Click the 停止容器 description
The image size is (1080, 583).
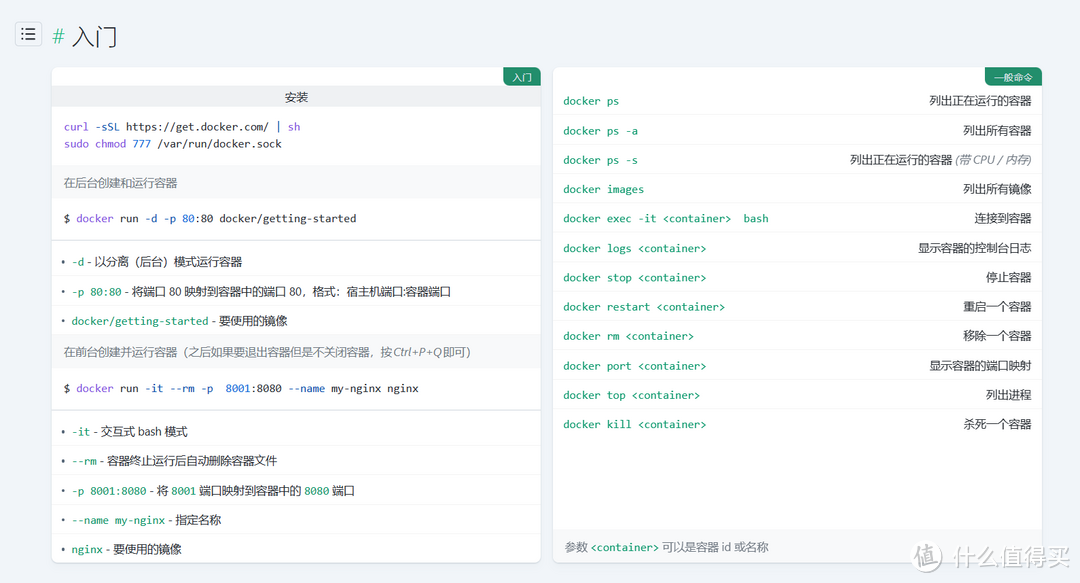pos(1008,278)
